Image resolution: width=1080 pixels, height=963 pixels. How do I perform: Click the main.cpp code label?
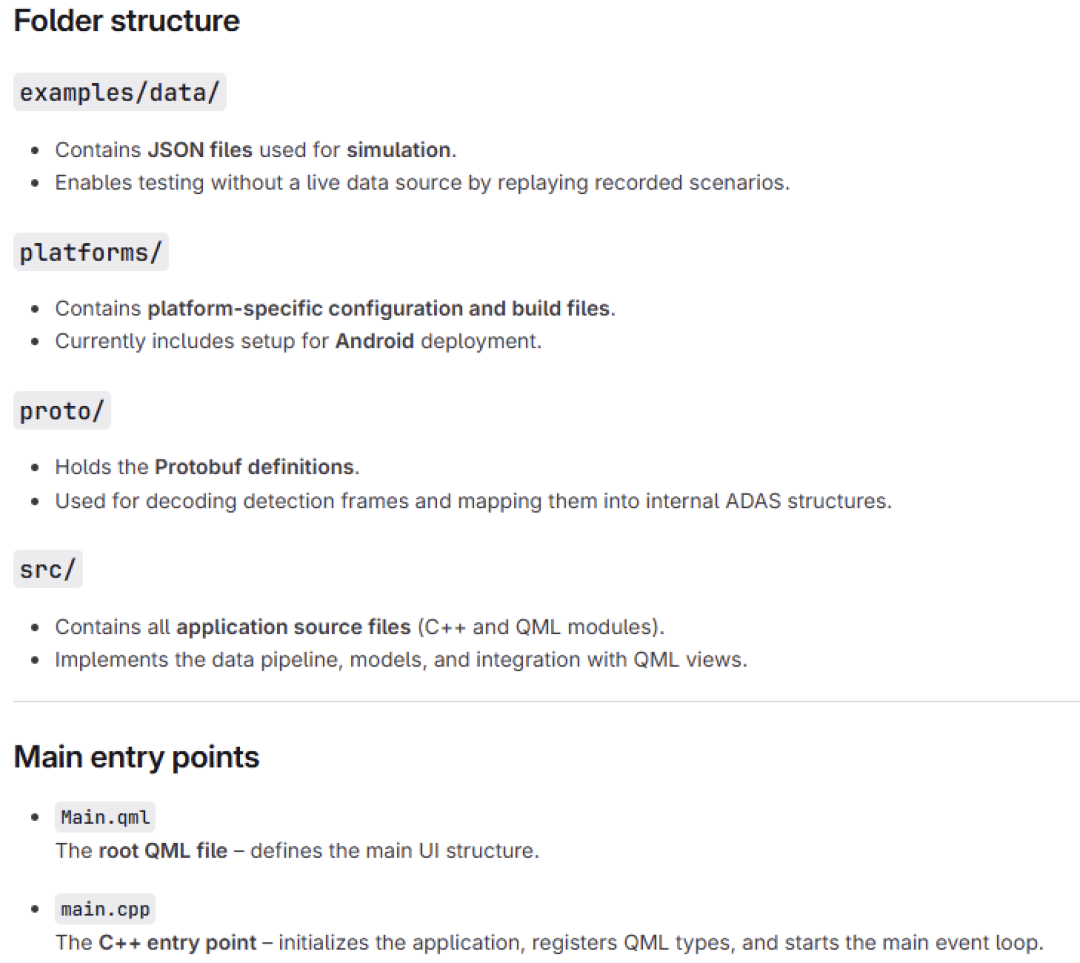coord(105,909)
